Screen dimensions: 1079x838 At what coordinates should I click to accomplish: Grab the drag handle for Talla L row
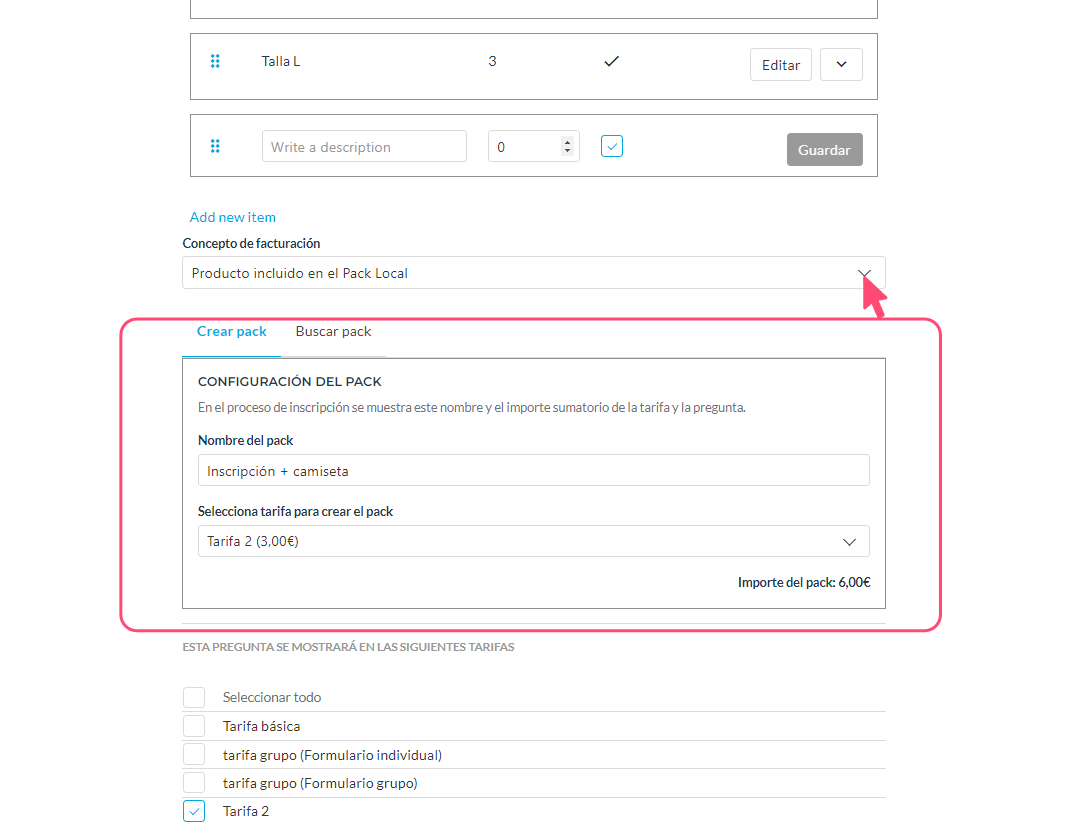[215, 62]
